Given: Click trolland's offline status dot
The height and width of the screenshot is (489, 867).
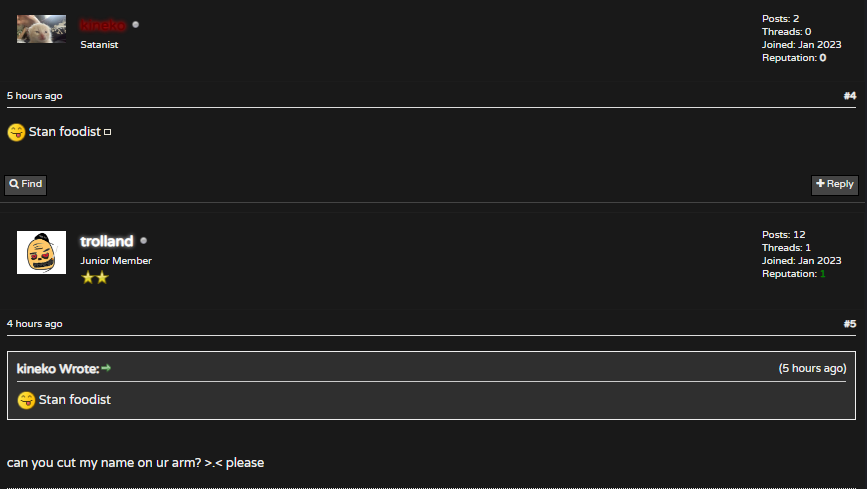Looking at the screenshot, I should pos(144,241).
